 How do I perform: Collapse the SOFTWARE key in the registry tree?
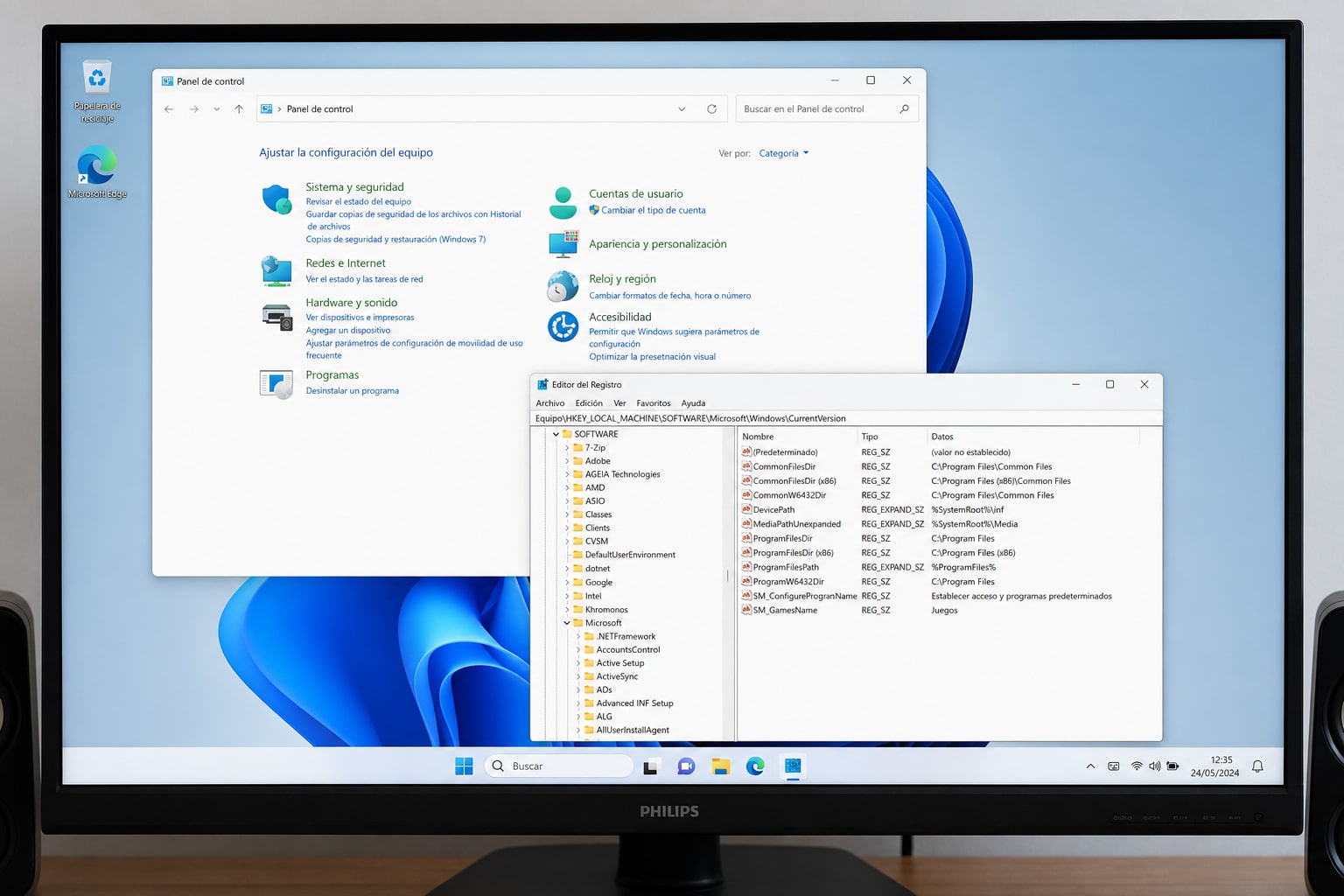pos(556,434)
